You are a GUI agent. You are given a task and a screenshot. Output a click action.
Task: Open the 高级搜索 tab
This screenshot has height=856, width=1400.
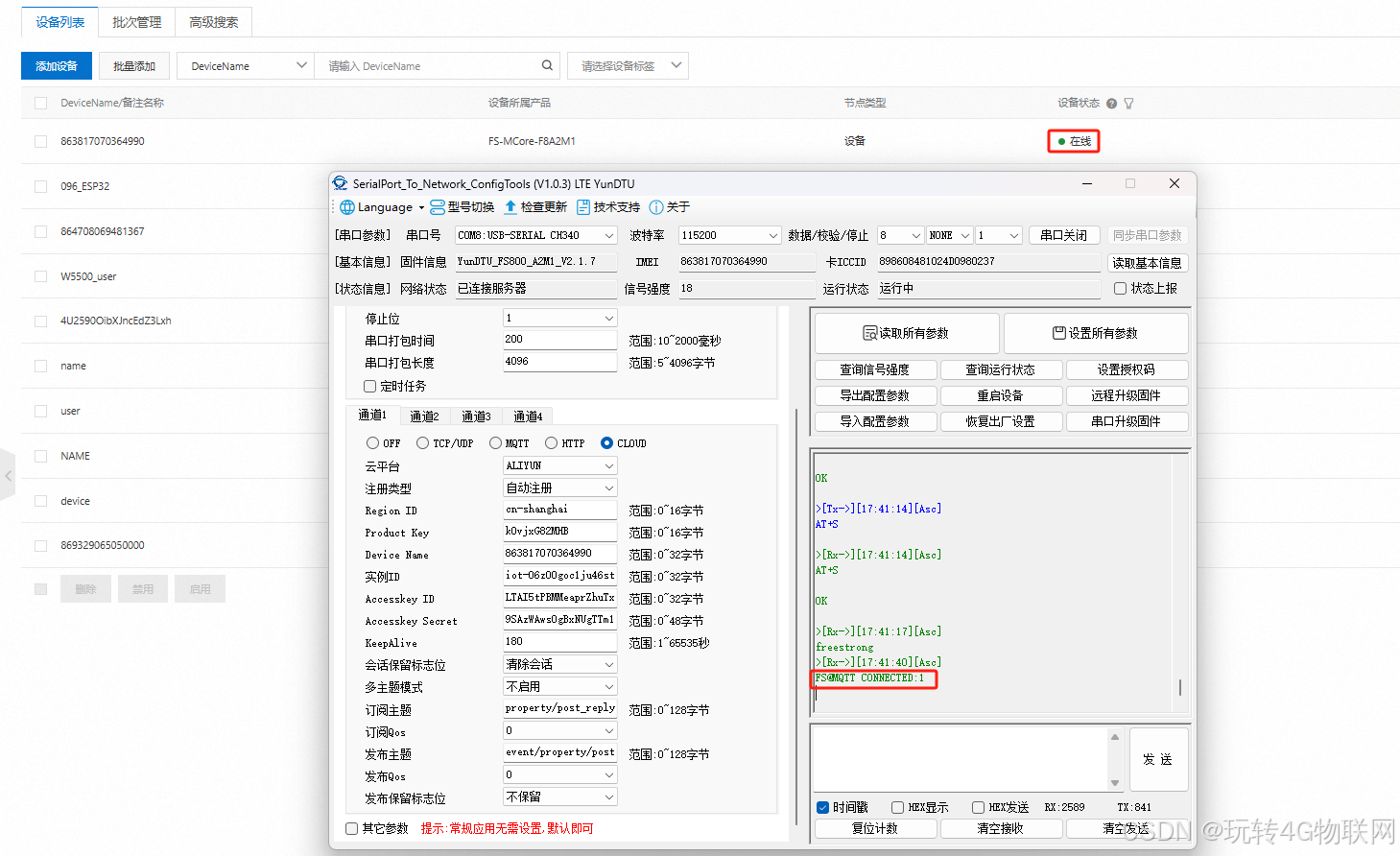[213, 22]
